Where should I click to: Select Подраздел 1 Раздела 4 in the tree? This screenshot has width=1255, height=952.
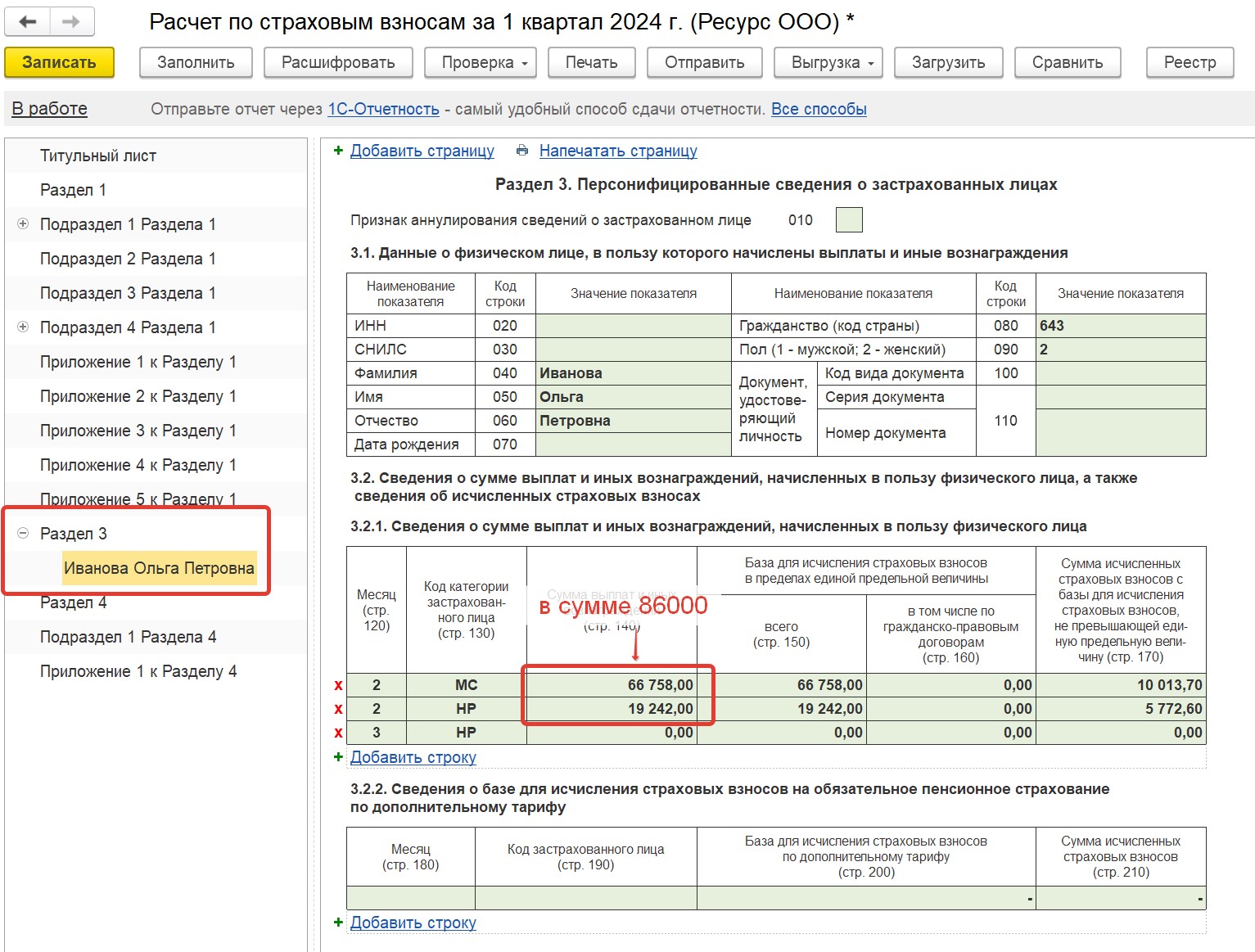pyautogui.click(x=128, y=637)
